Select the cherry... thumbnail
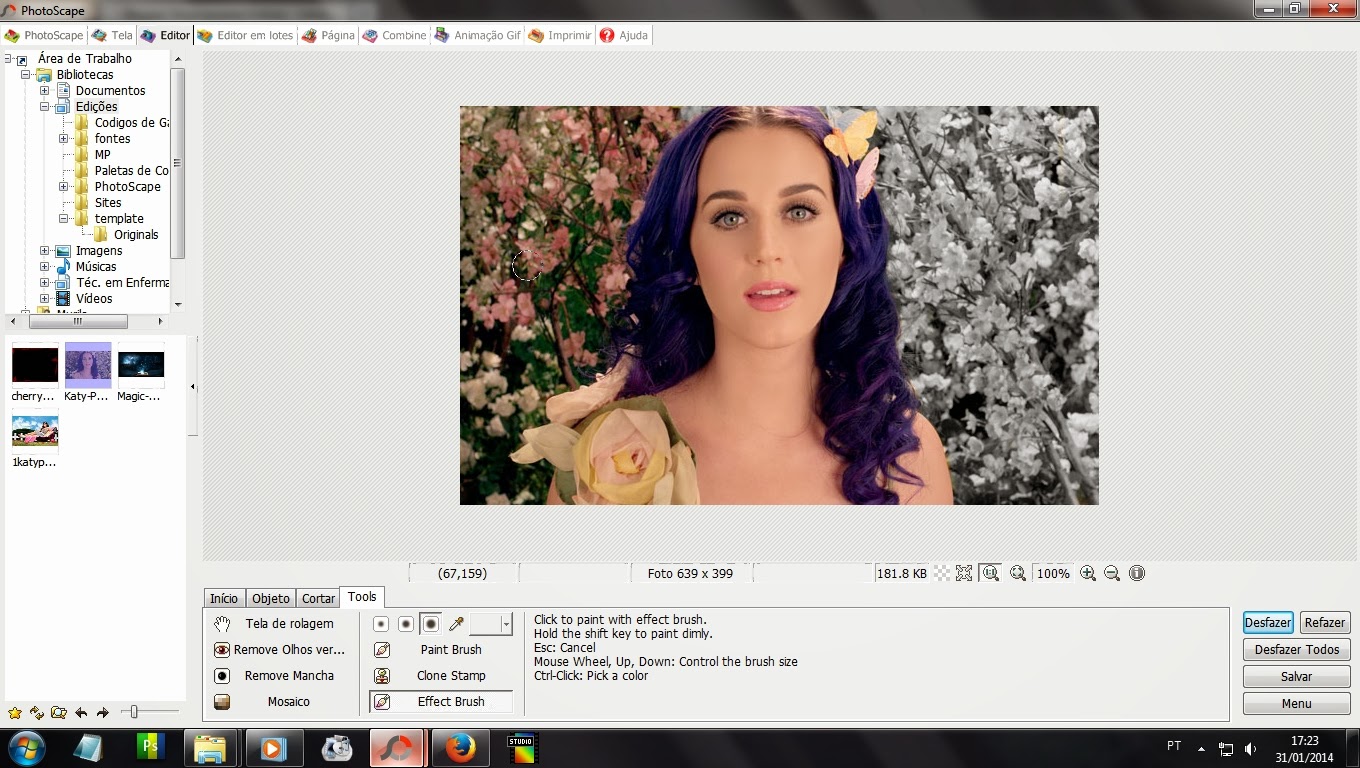This screenshot has height=768, width=1360. (x=34, y=372)
